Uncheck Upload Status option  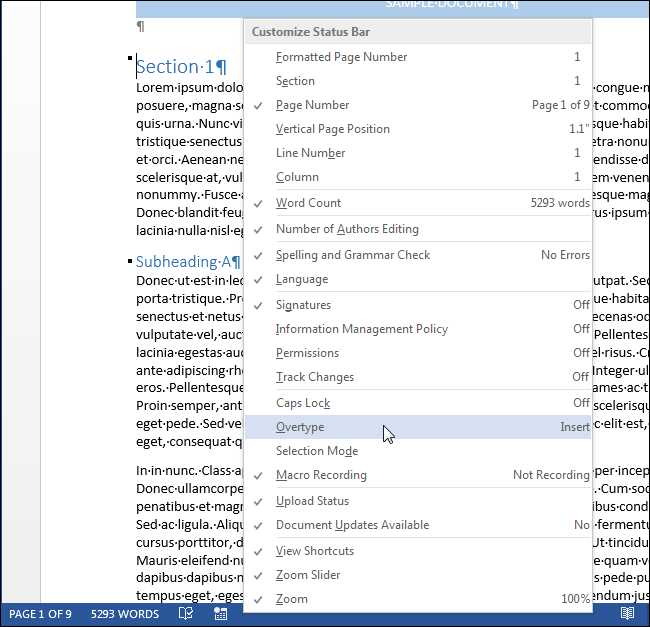tap(418, 501)
